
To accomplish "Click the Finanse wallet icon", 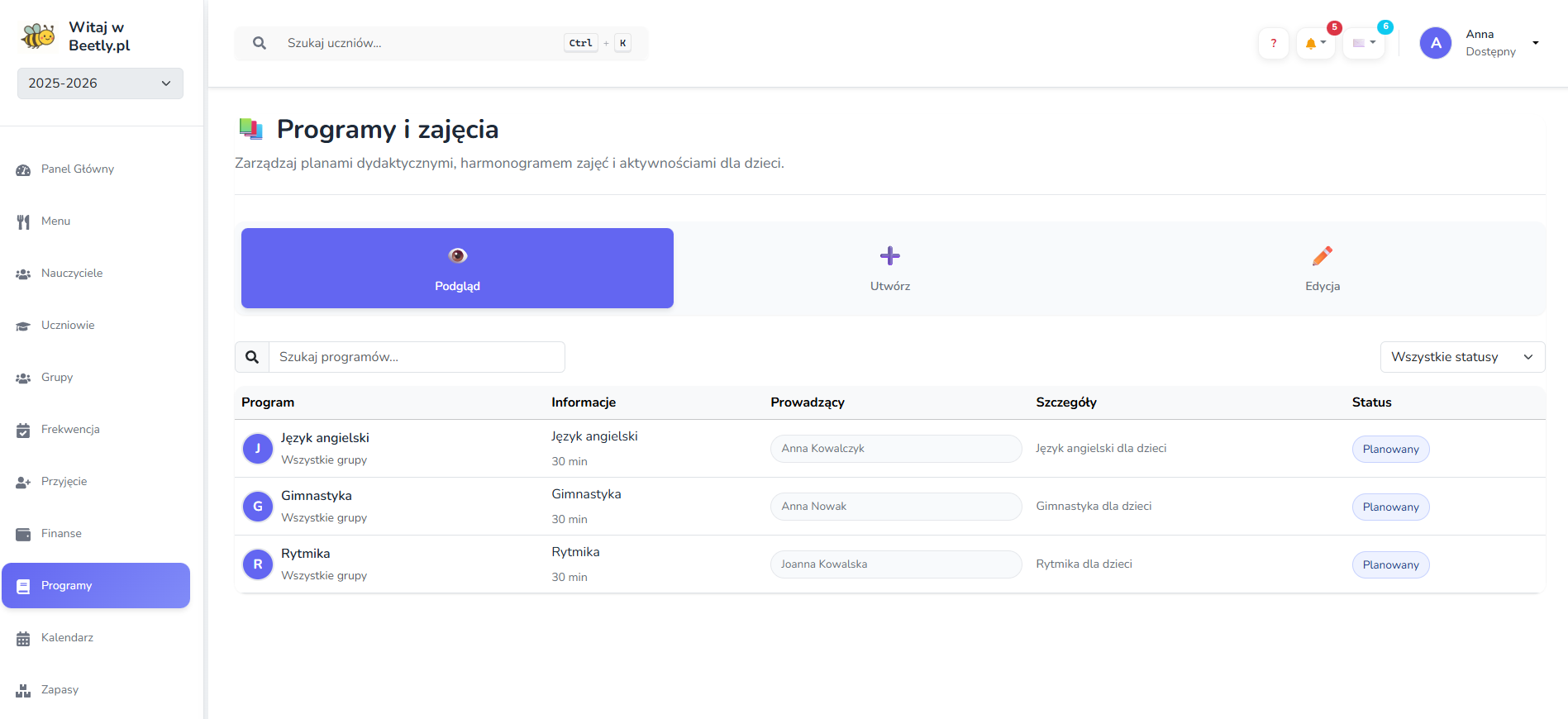I will coord(23,534).
